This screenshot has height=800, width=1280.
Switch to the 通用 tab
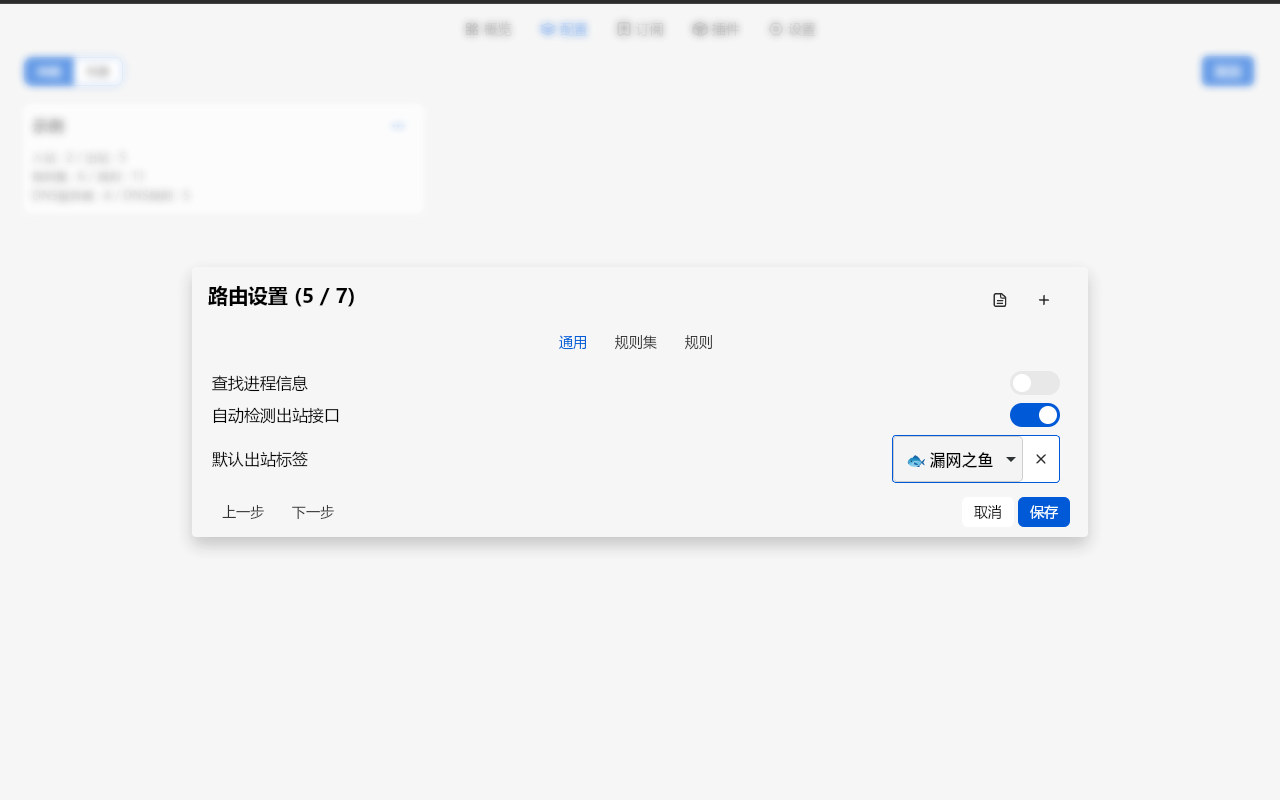point(573,342)
